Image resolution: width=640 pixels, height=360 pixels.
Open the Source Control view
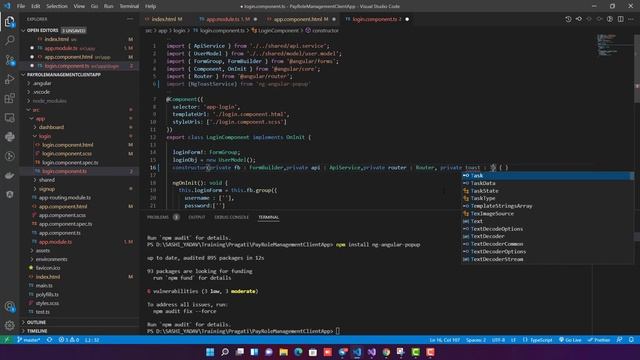(x=9, y=60)
